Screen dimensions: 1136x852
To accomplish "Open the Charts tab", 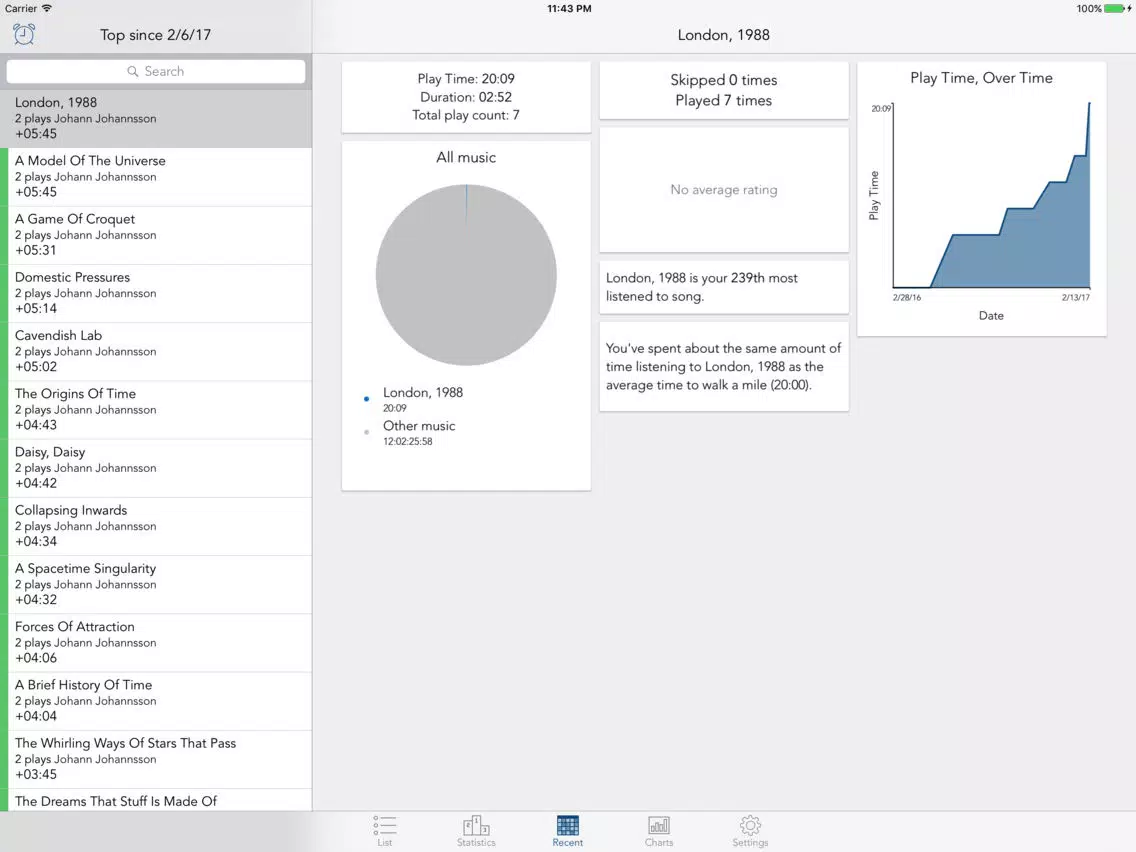I will pyautogui.click(x=659, y=830).
